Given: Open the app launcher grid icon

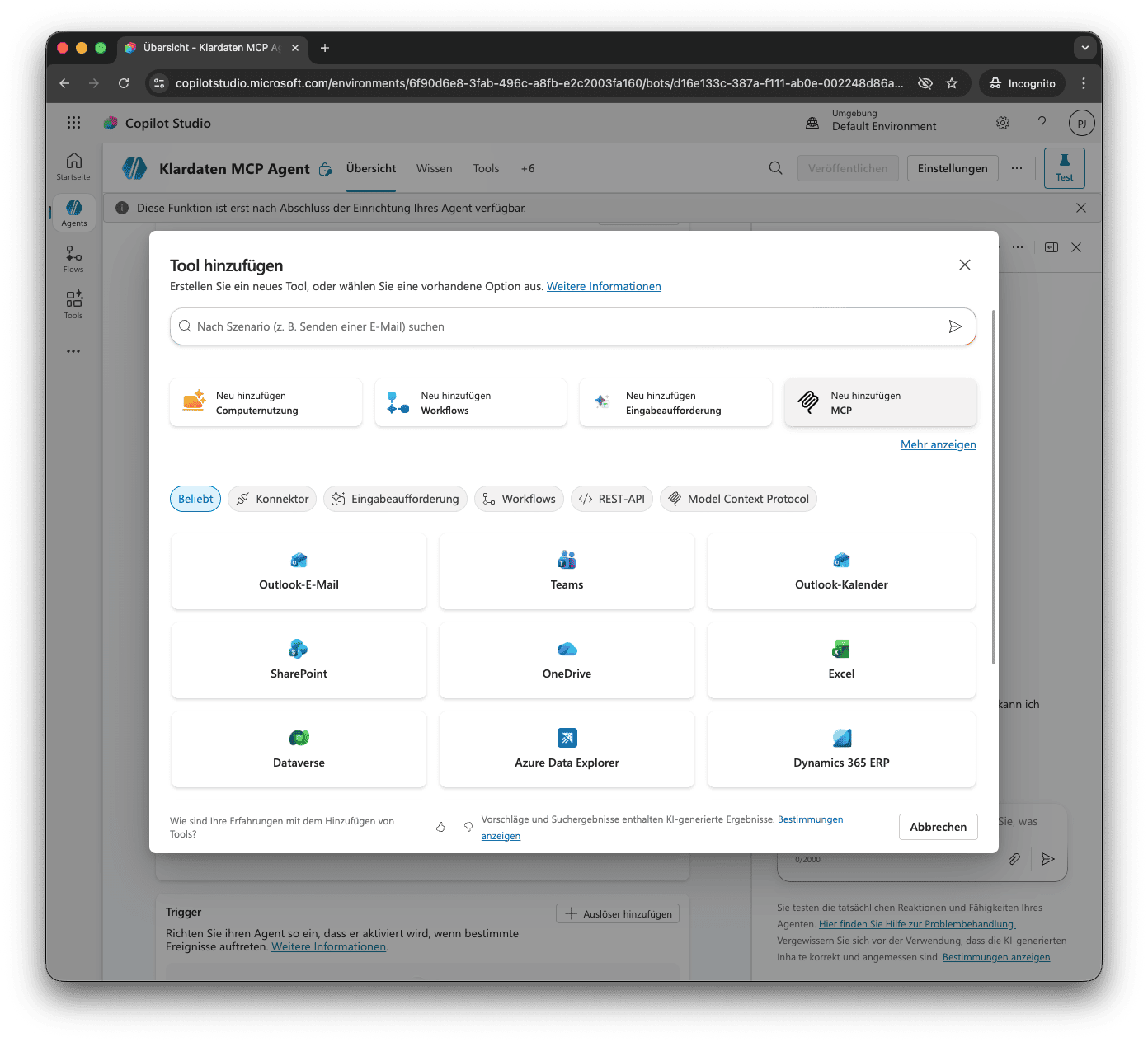Looking at the screenshot, I should (74, 123).
